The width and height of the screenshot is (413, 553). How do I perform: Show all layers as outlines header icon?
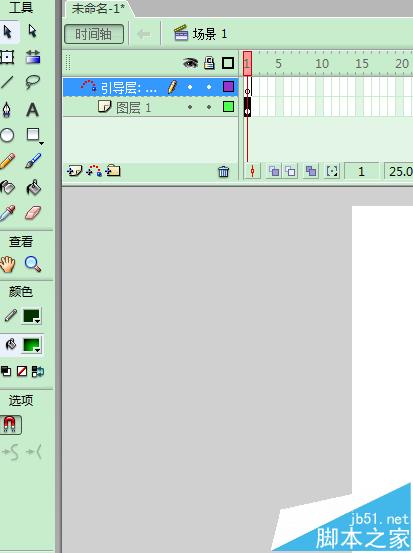(228, 63)
